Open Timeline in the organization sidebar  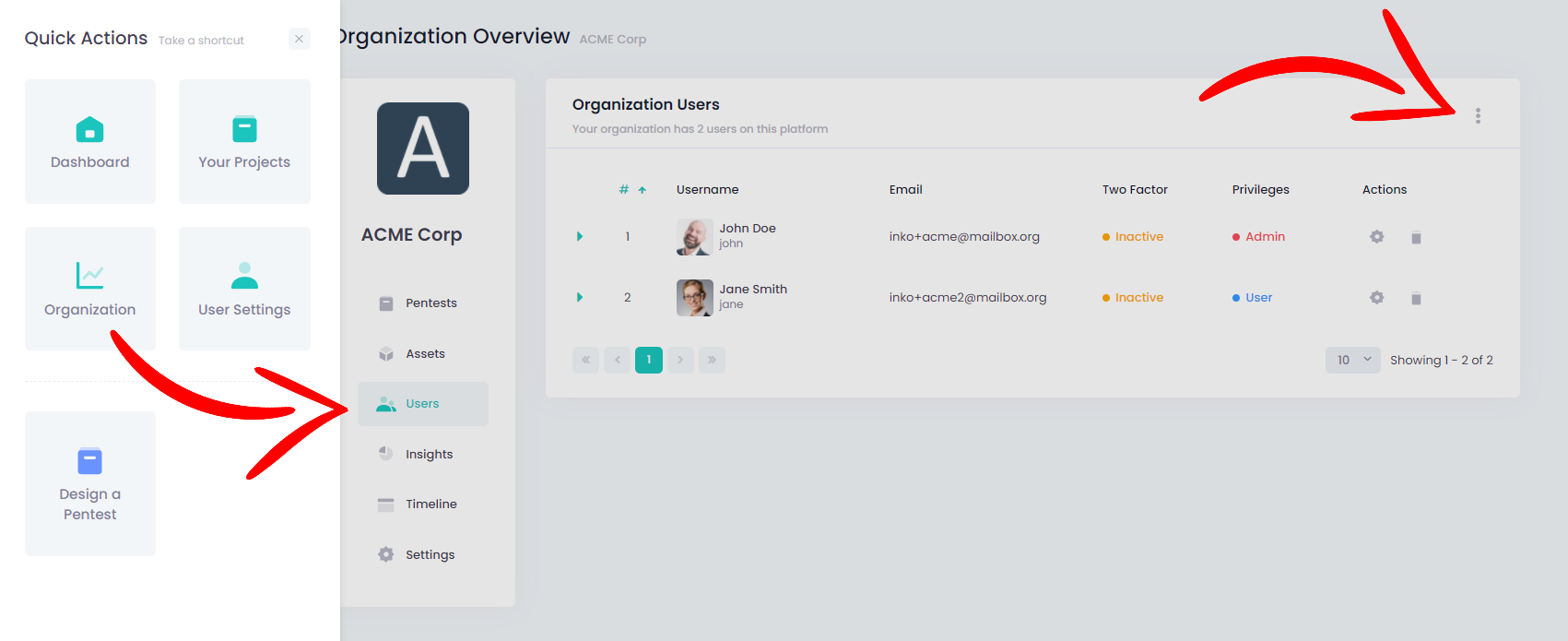[x=430, y=504]
